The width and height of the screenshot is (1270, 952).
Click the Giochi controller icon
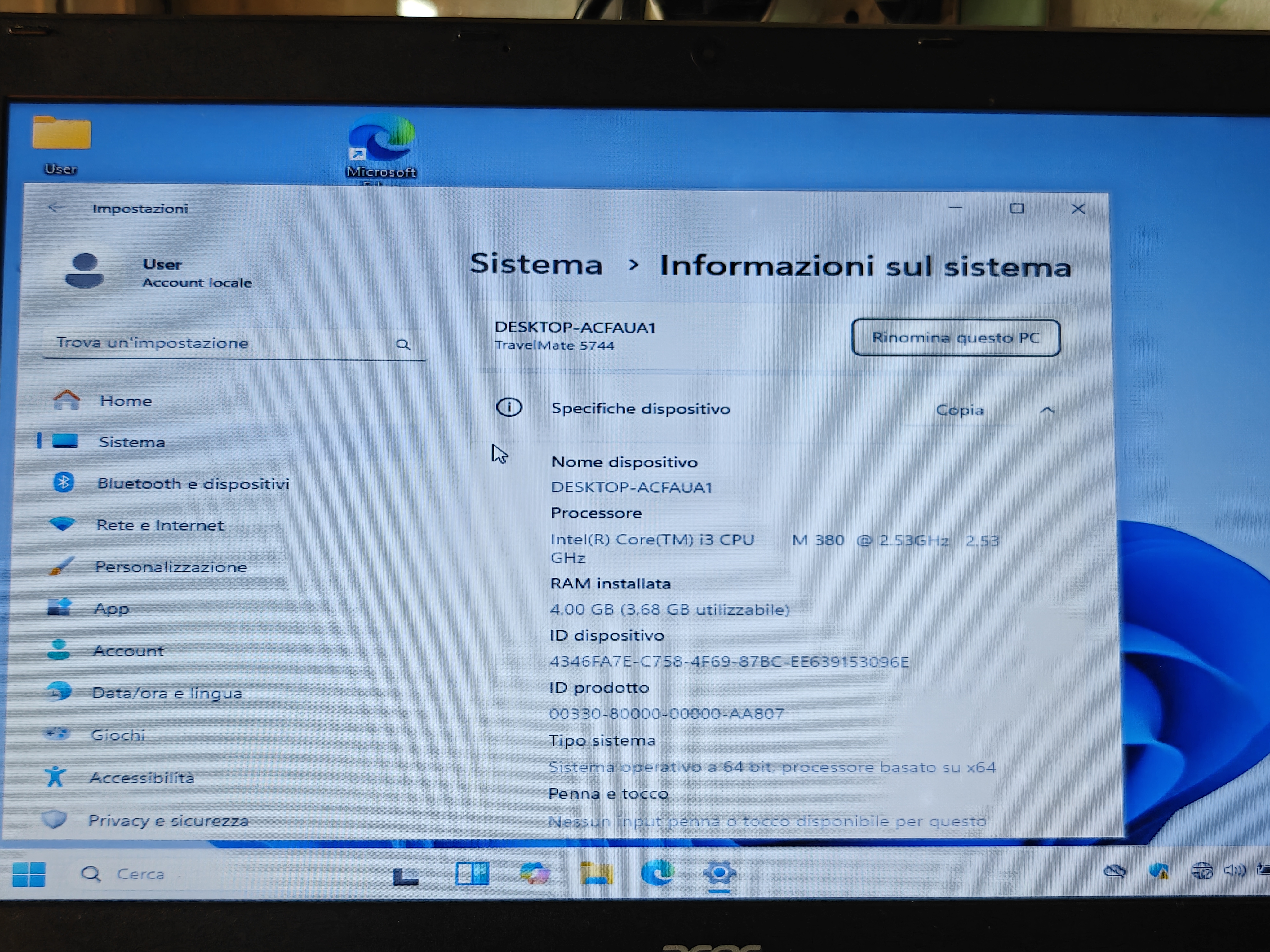click(57, 734)
